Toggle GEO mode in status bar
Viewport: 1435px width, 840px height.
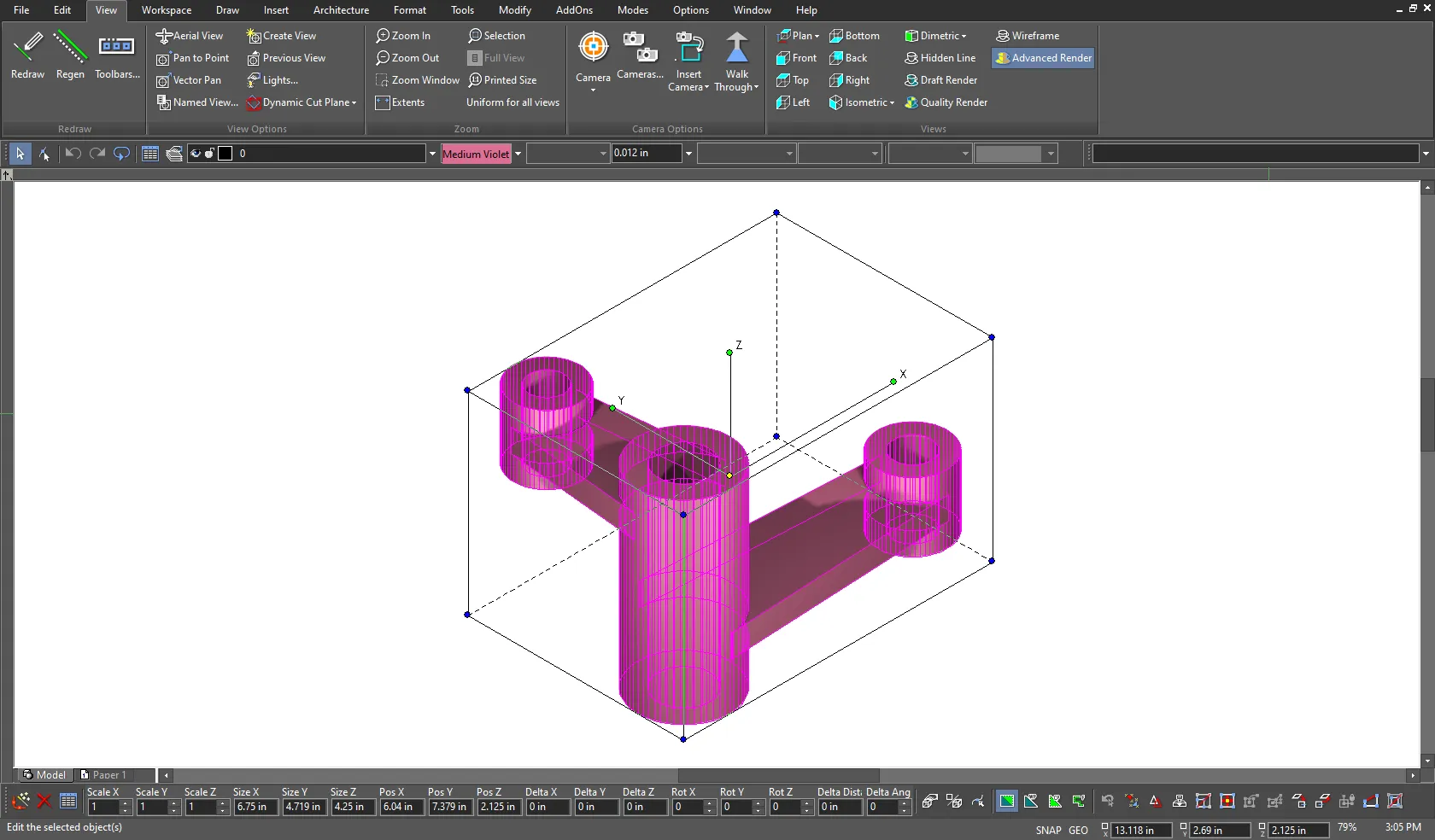(1078, 830)
